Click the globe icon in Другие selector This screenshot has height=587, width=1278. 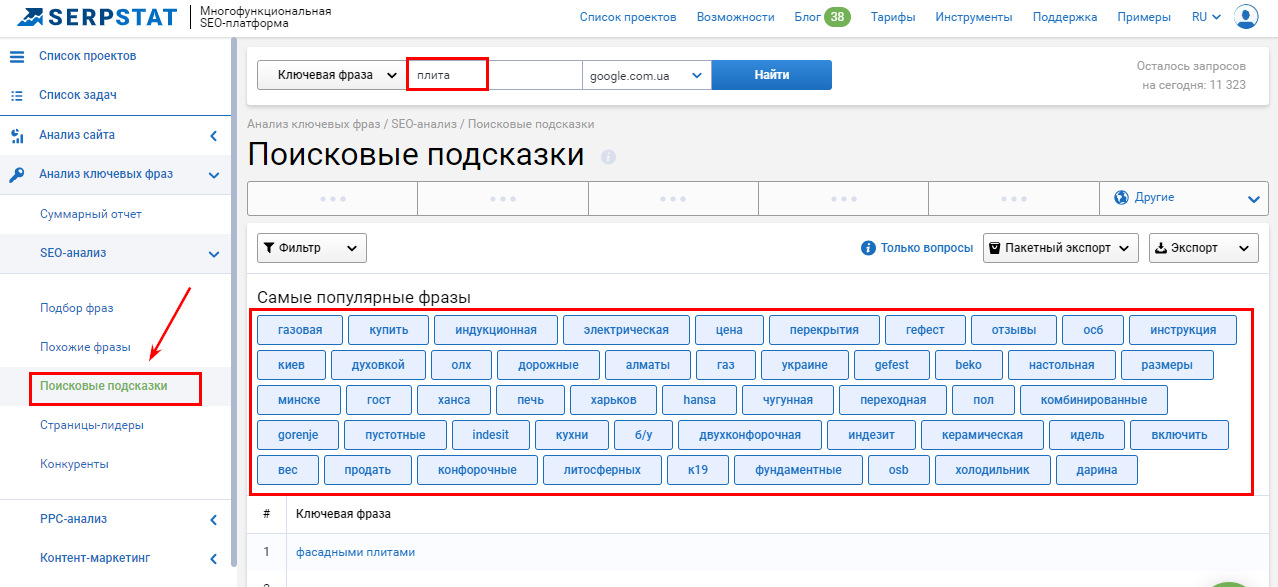[1122, 198]
